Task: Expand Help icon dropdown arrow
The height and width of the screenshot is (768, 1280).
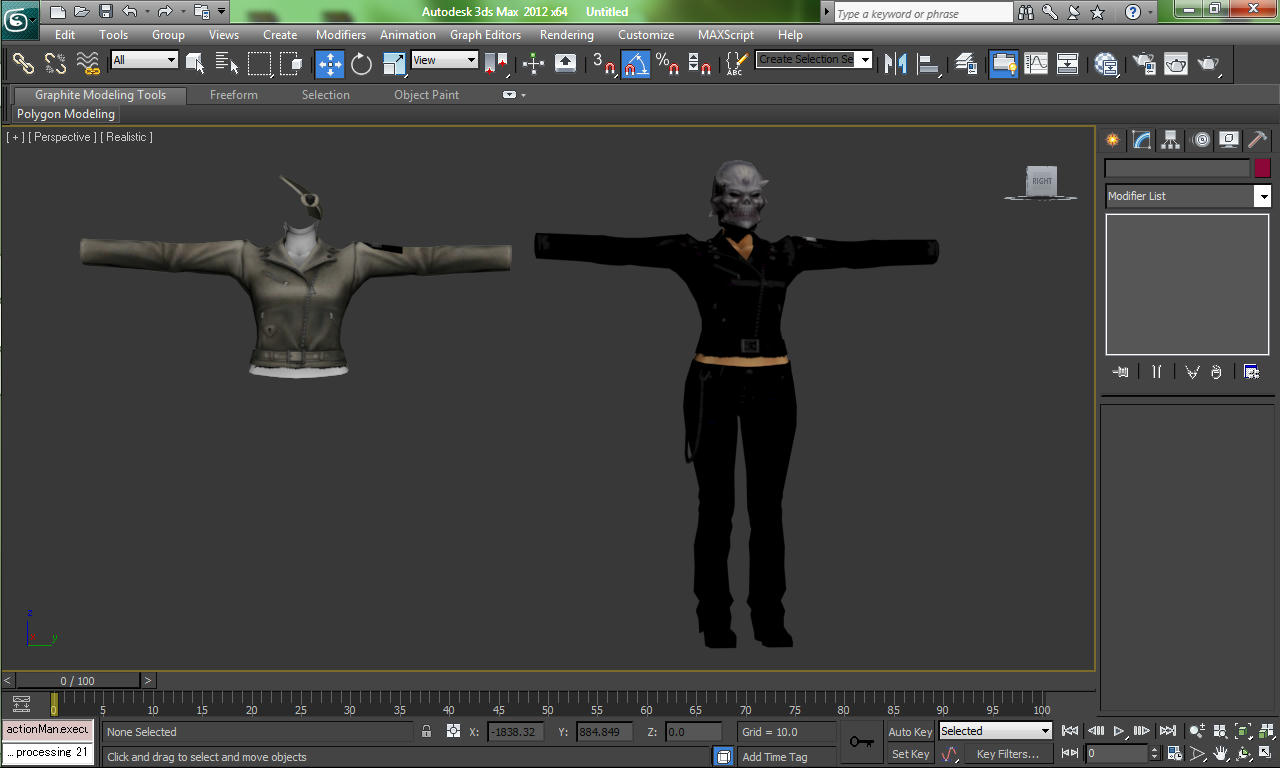Action: click(1152, 12)
